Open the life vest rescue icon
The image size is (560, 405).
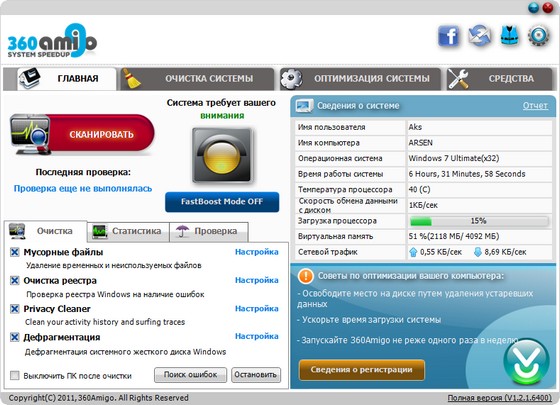tap(509, 35)
